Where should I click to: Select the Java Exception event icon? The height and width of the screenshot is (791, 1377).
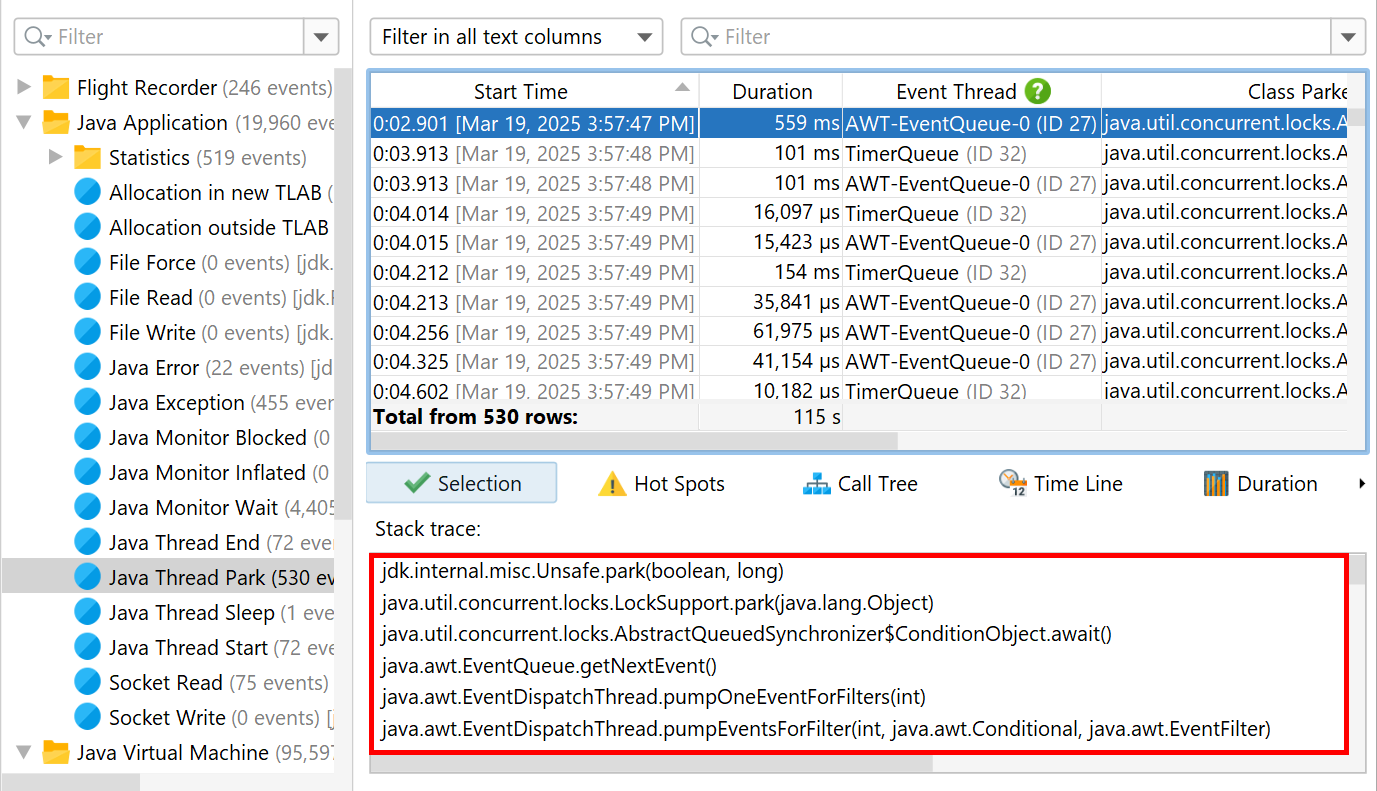pos(88,403)
